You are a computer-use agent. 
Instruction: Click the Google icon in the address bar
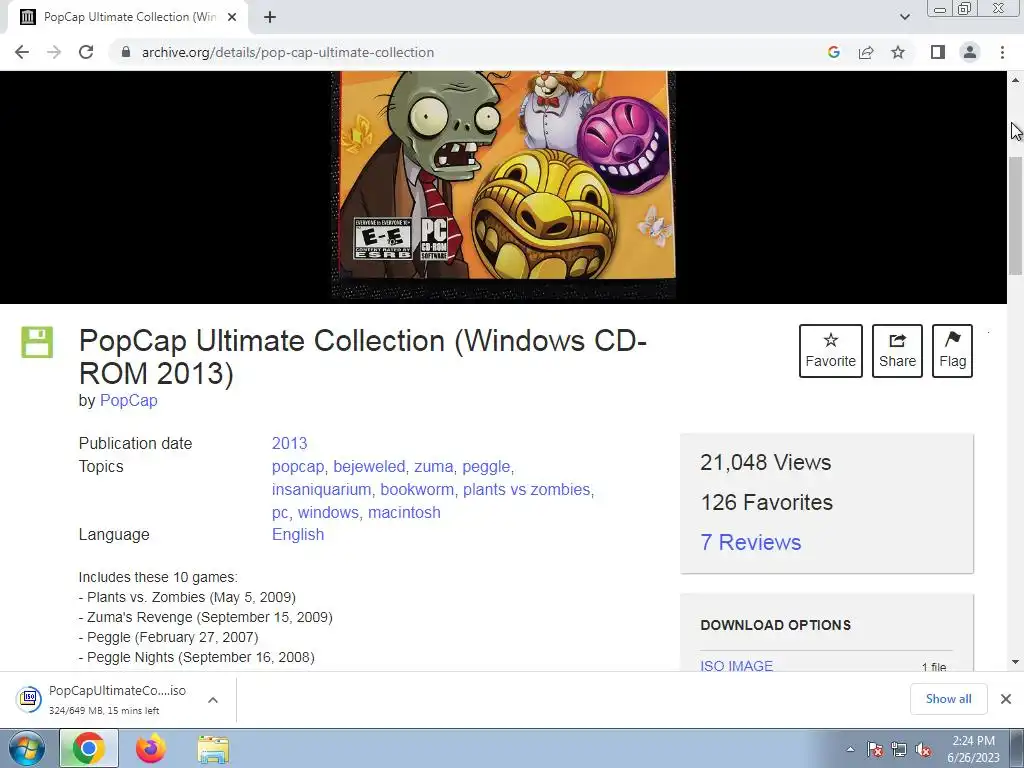833,52
